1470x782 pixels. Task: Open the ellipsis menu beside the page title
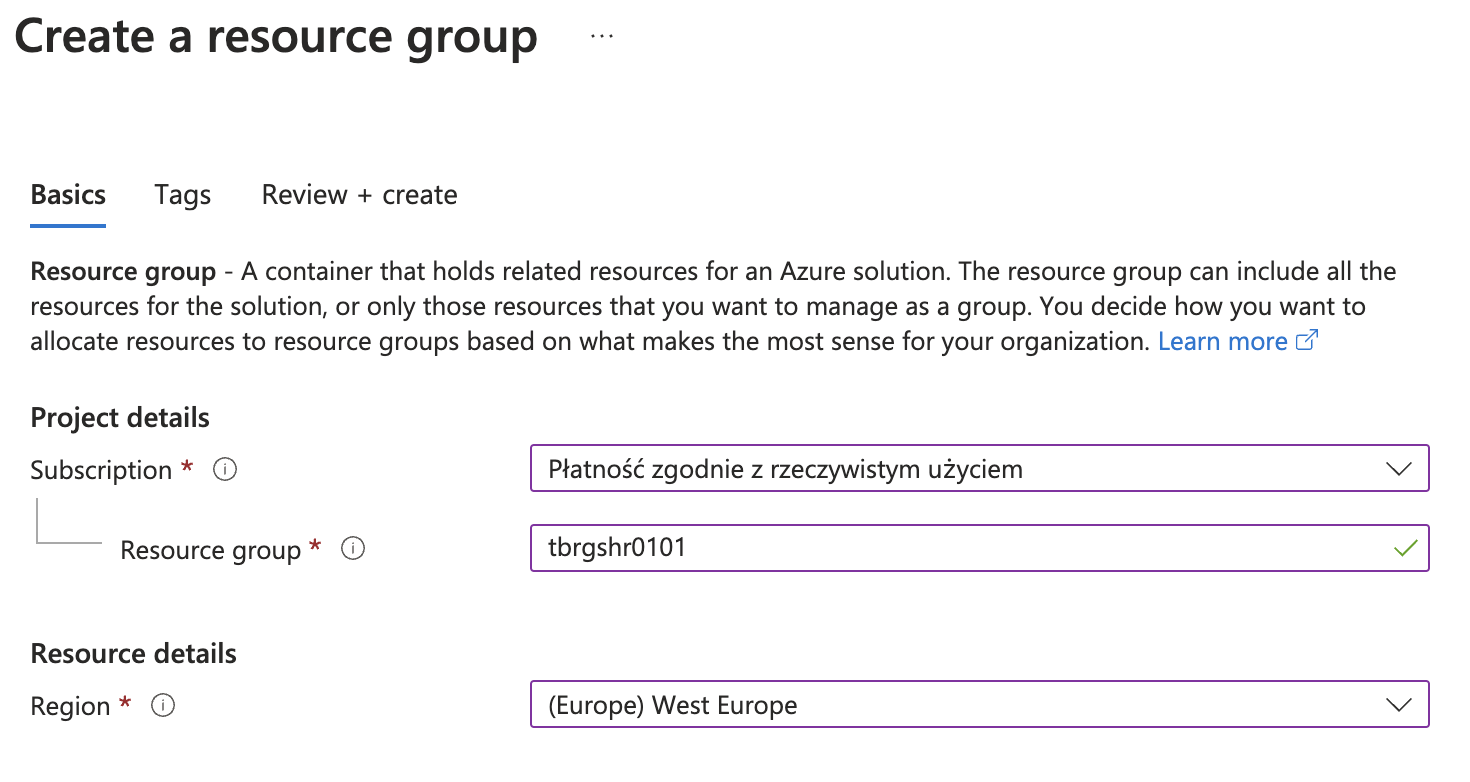(602, 36)
